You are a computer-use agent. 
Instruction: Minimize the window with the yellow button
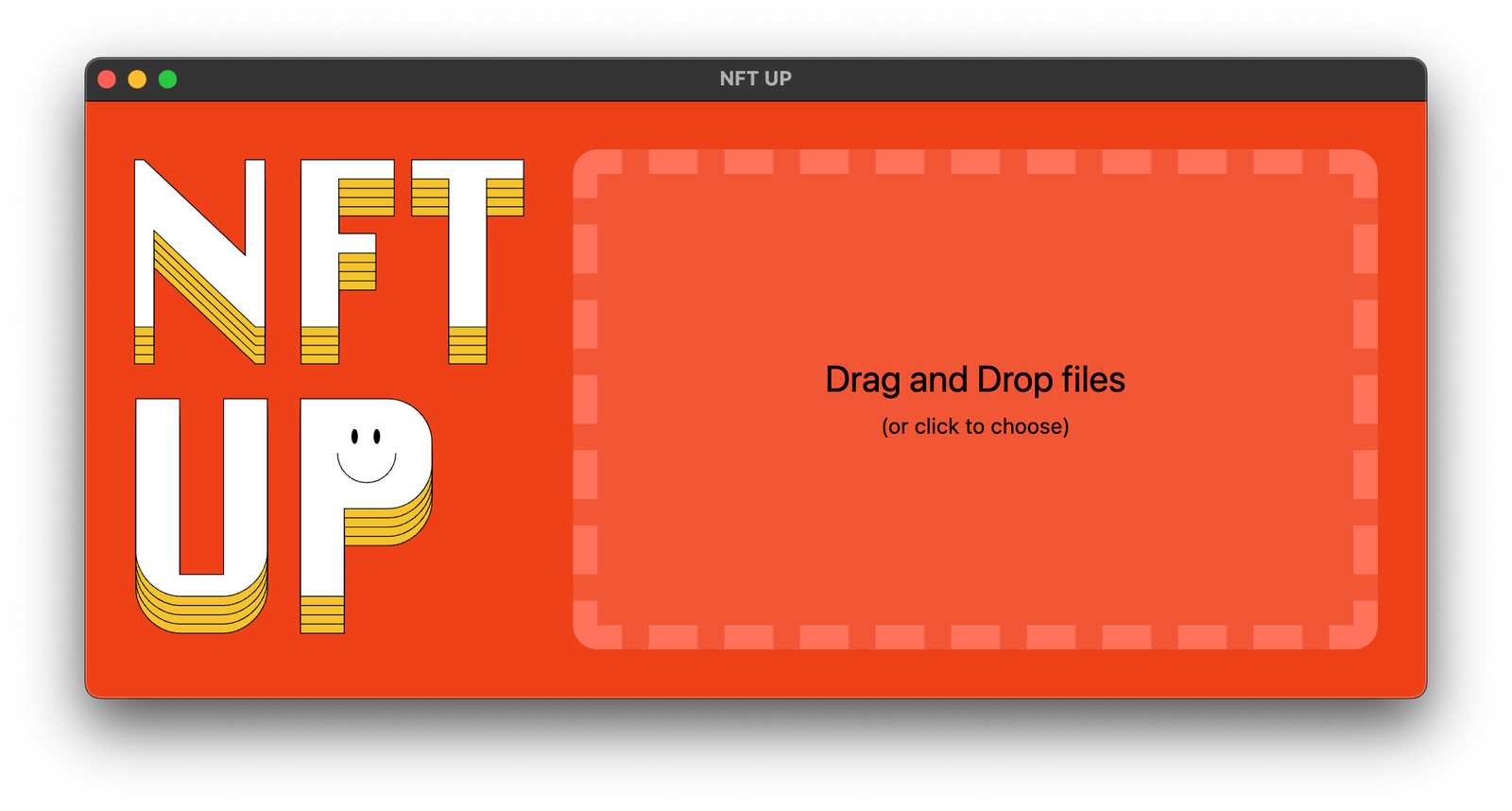click(x=137, y=79)
